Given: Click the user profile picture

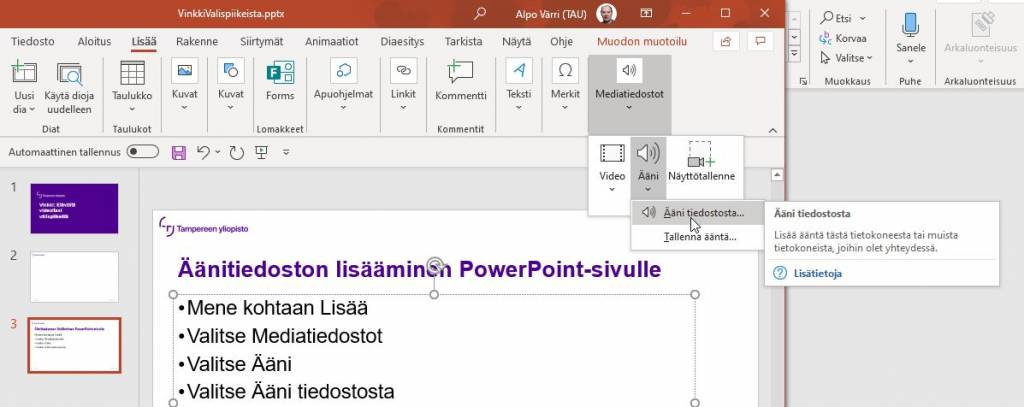Looking at the screenshot, I should coord(607,14).
